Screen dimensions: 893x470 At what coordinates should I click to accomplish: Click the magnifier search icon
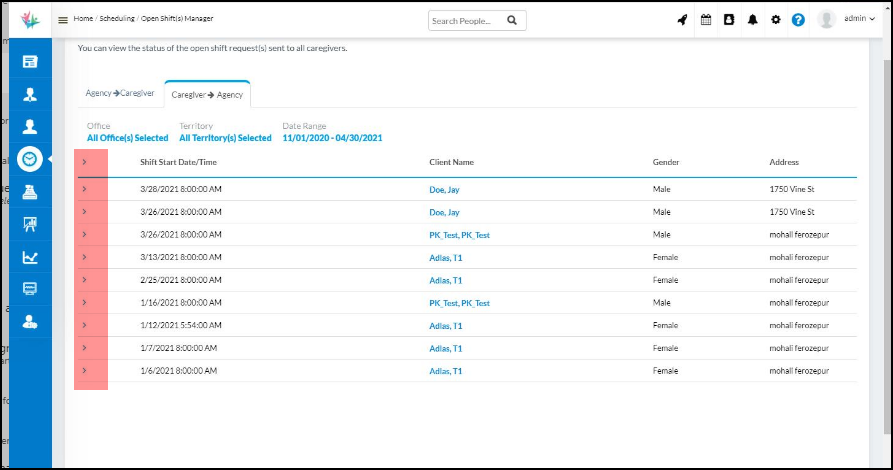pyautogui.click(x=512, y=20)
